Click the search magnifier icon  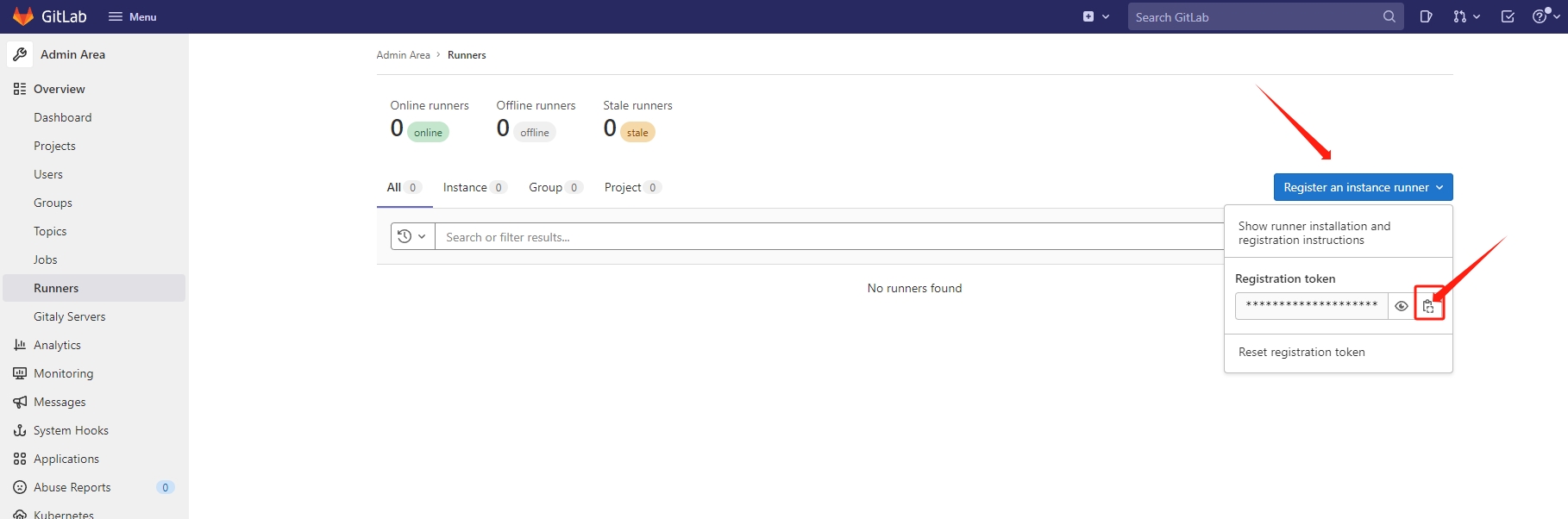(x=1389, y=16)
